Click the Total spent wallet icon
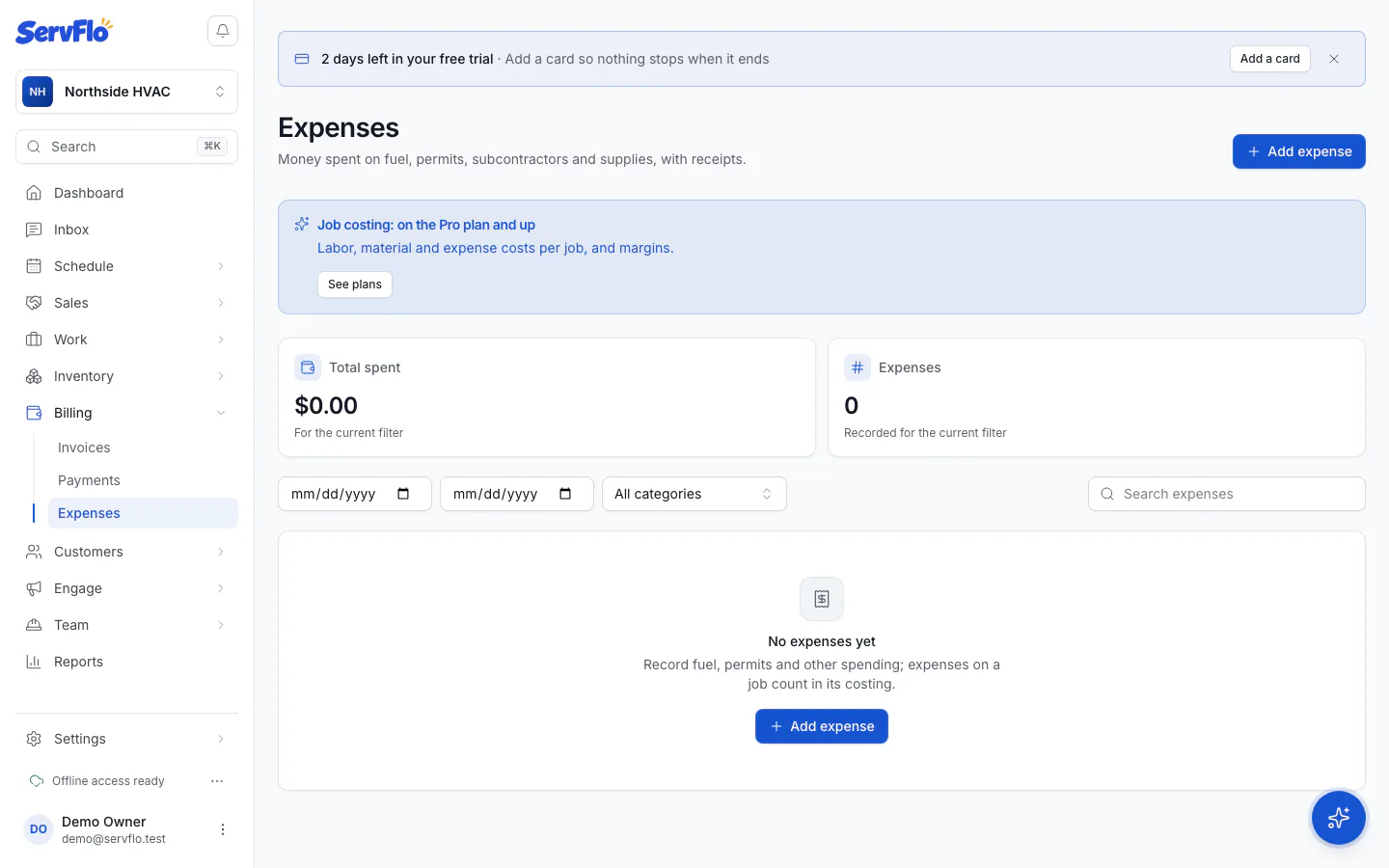Viewport: 1389px width, 868px height. (308, 367)
